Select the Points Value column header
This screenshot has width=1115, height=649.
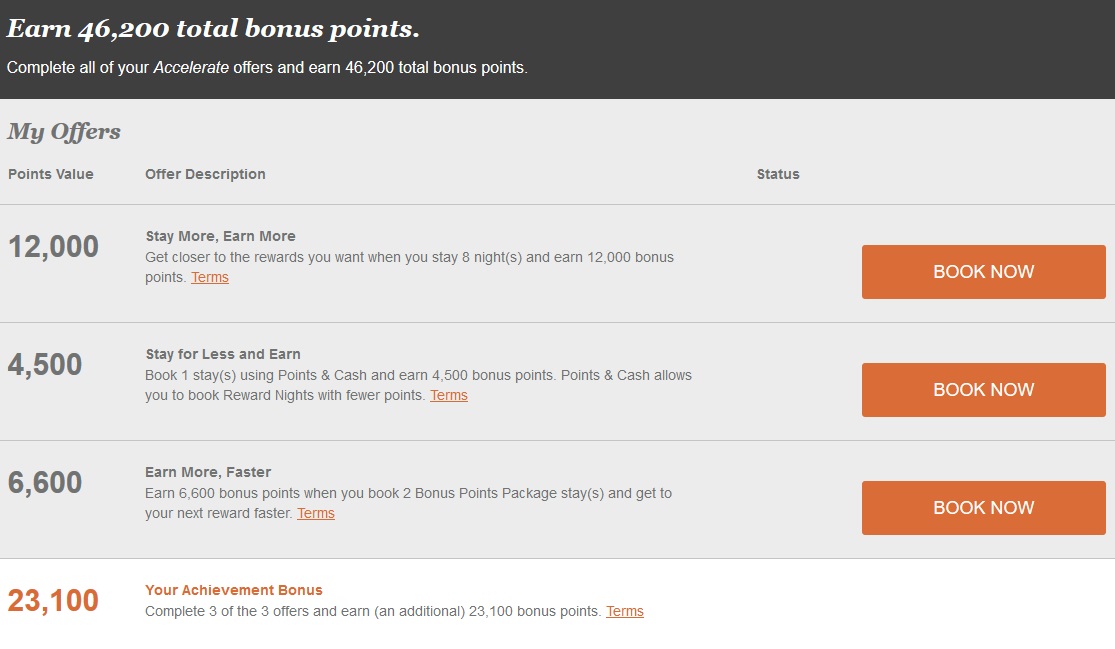[x=51, y=174]
